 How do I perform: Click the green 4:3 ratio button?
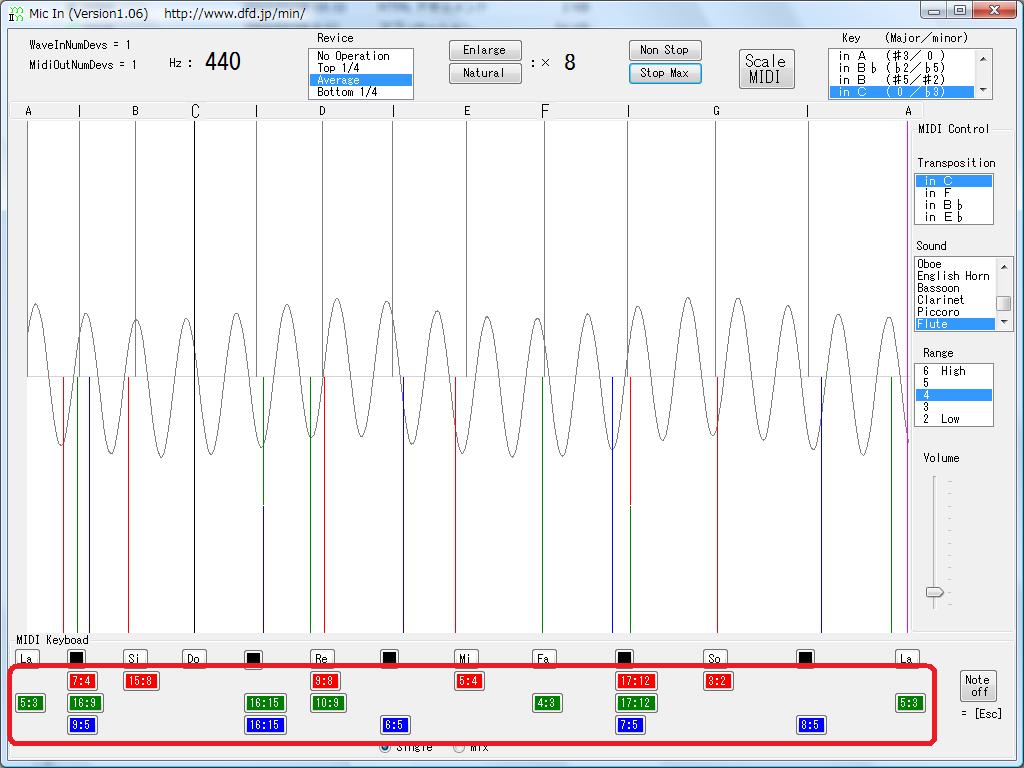click(547, 703)
